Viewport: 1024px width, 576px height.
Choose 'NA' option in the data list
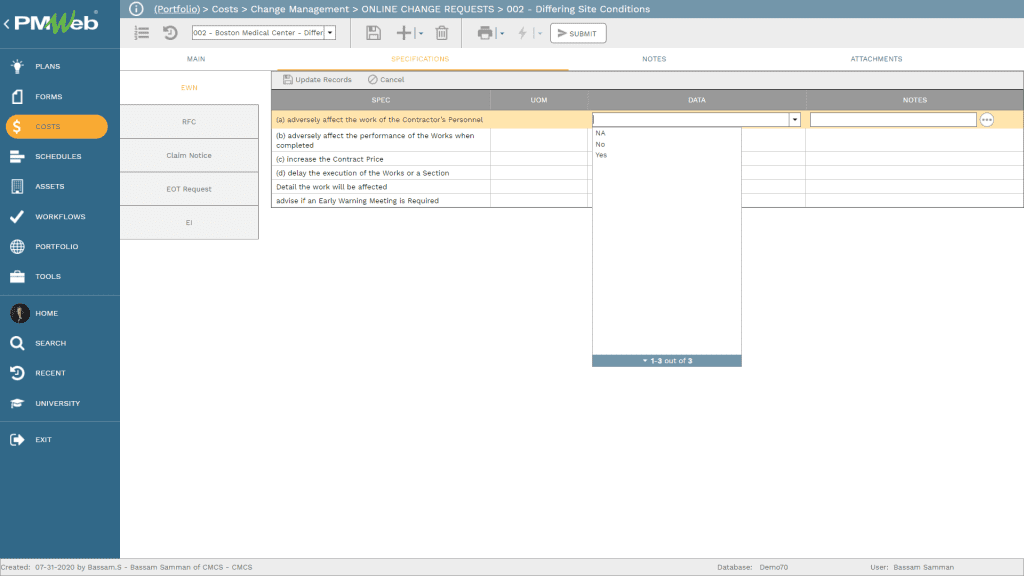pyautogui.click(x=600, y=132)
